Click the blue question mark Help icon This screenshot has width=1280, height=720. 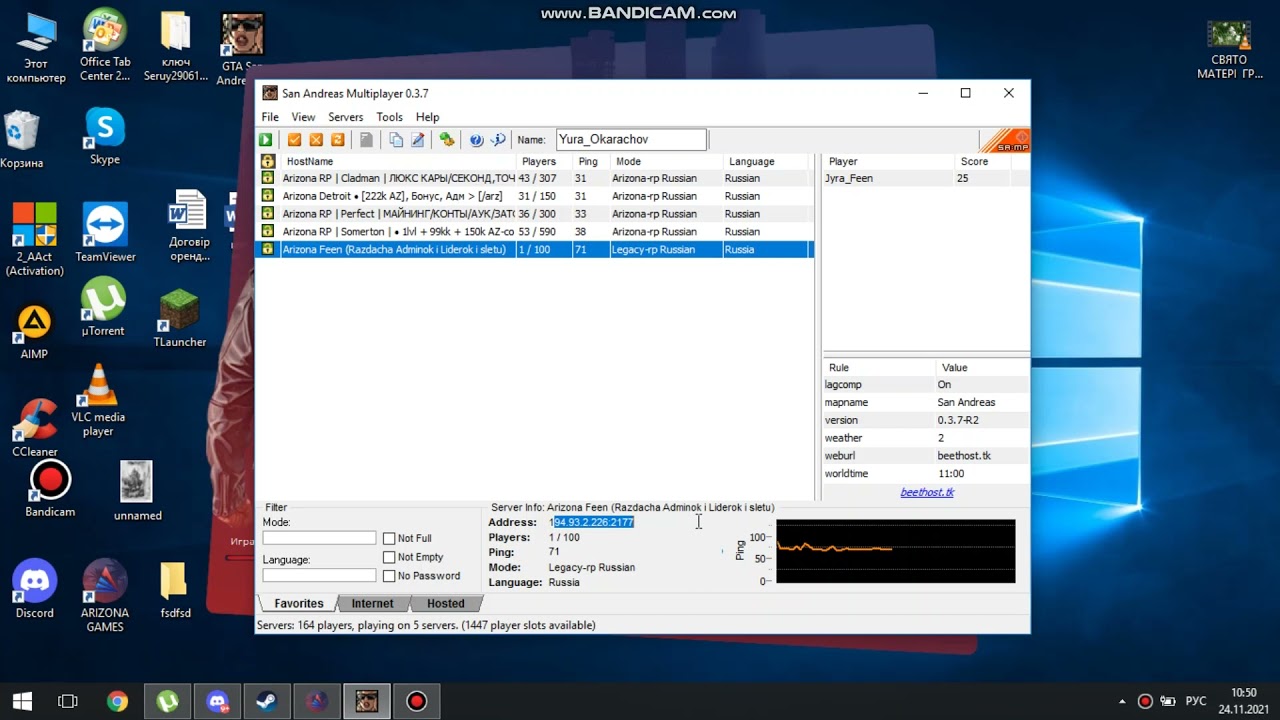476,140
